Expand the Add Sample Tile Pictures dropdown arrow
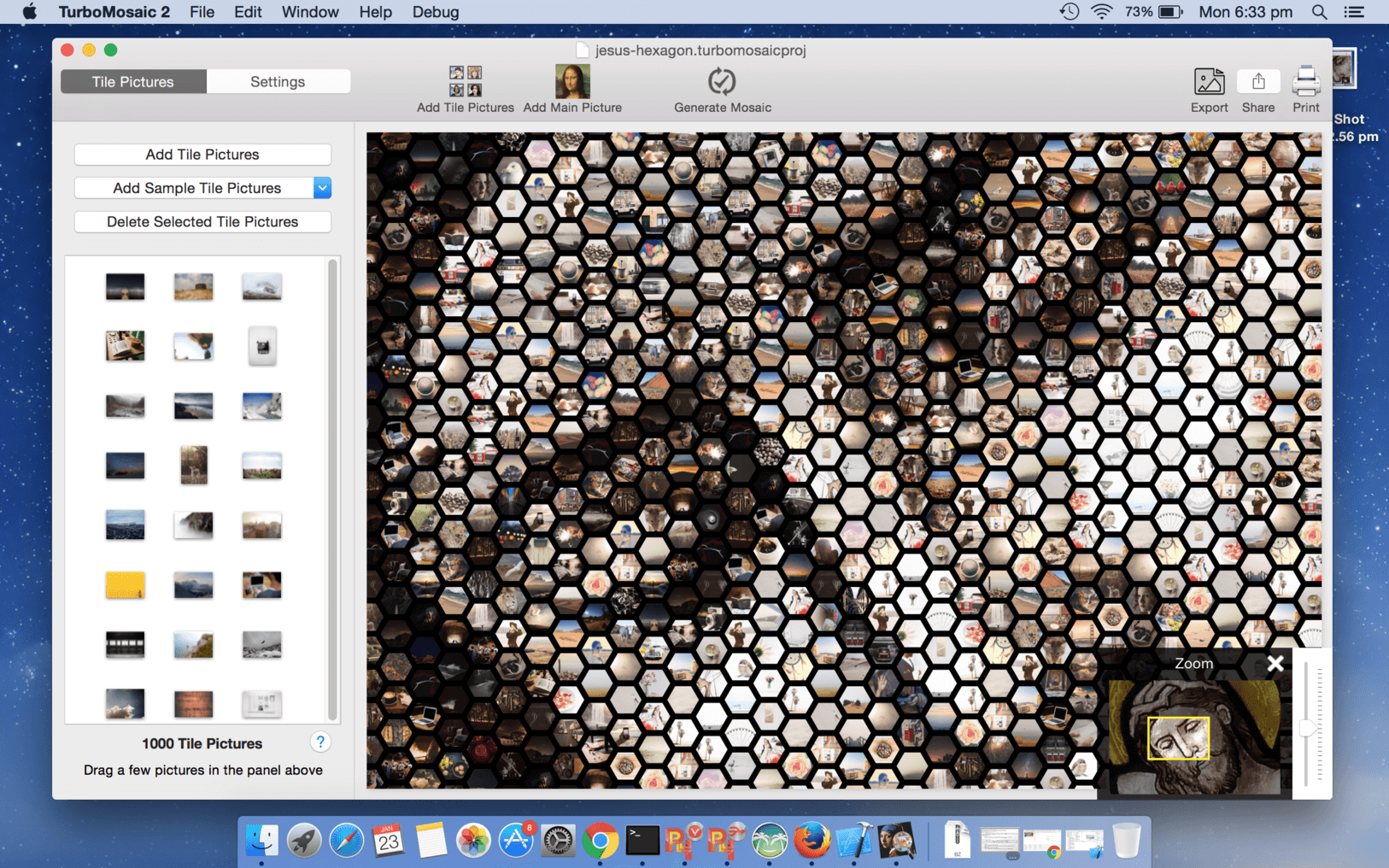 pos(322,188)
